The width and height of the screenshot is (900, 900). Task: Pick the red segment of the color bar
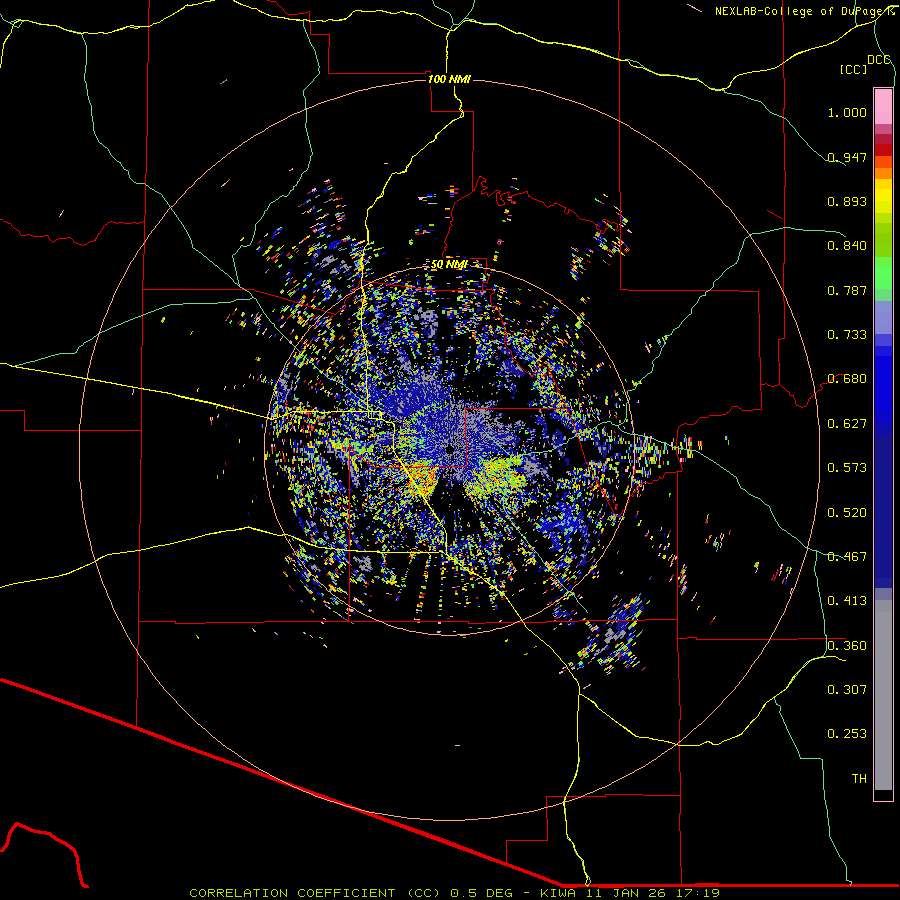click(883, 150)
